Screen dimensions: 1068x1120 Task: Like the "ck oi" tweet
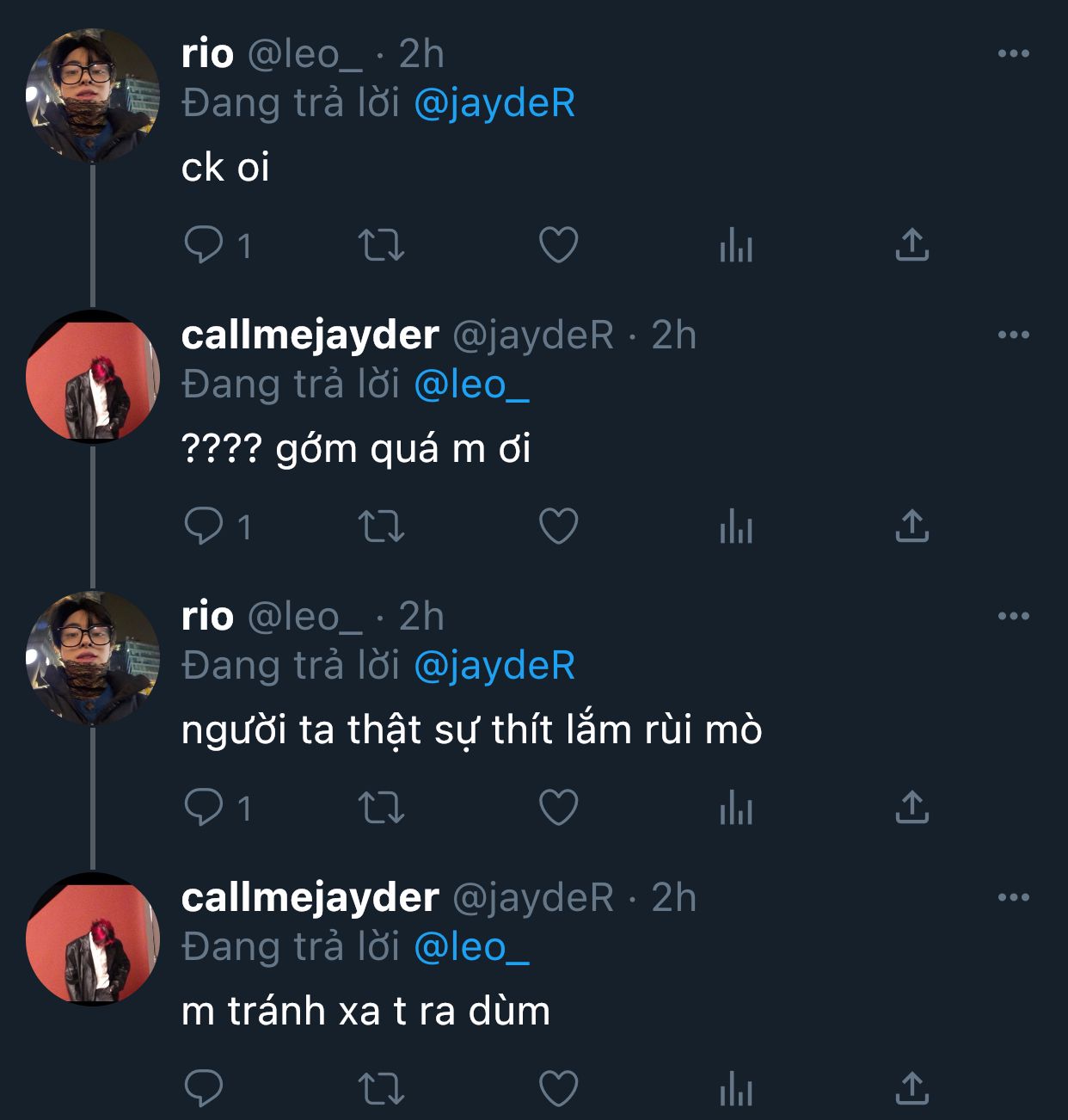point(558,245)
